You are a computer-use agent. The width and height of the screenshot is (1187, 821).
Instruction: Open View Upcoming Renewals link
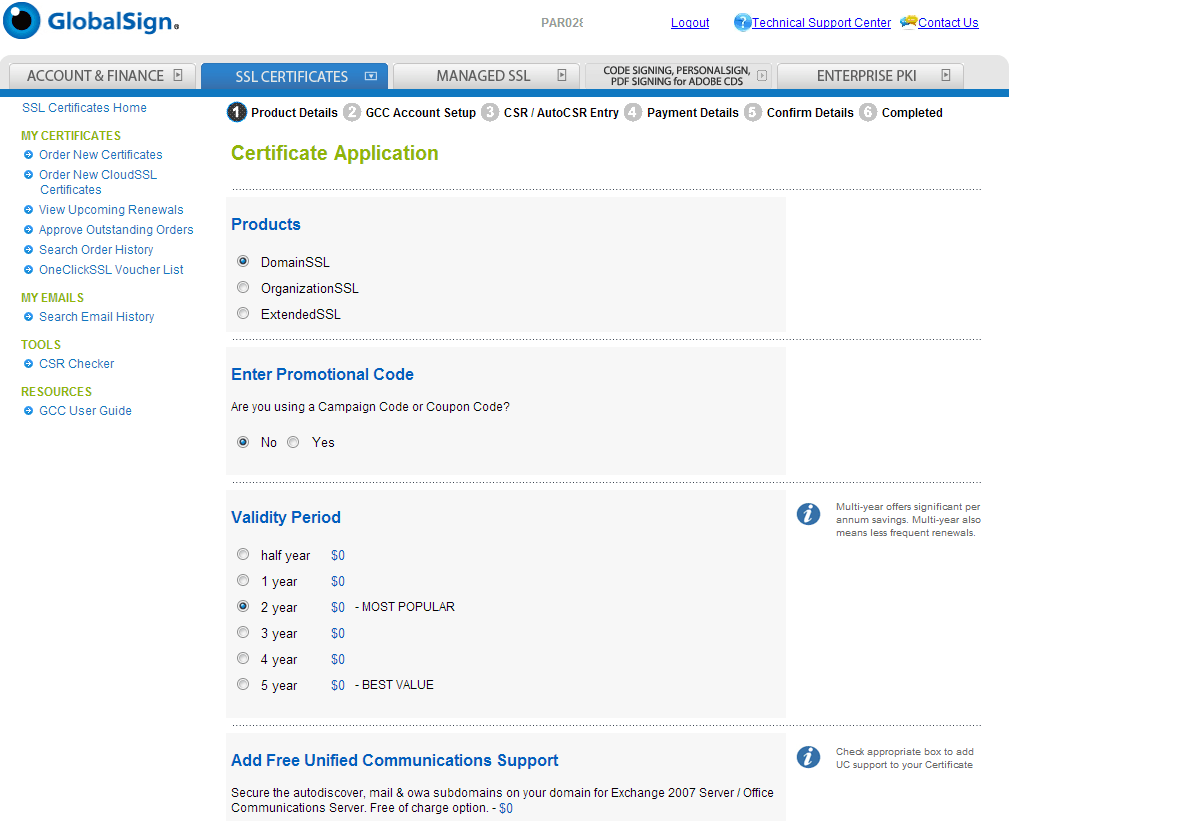(x=111, y=210)
